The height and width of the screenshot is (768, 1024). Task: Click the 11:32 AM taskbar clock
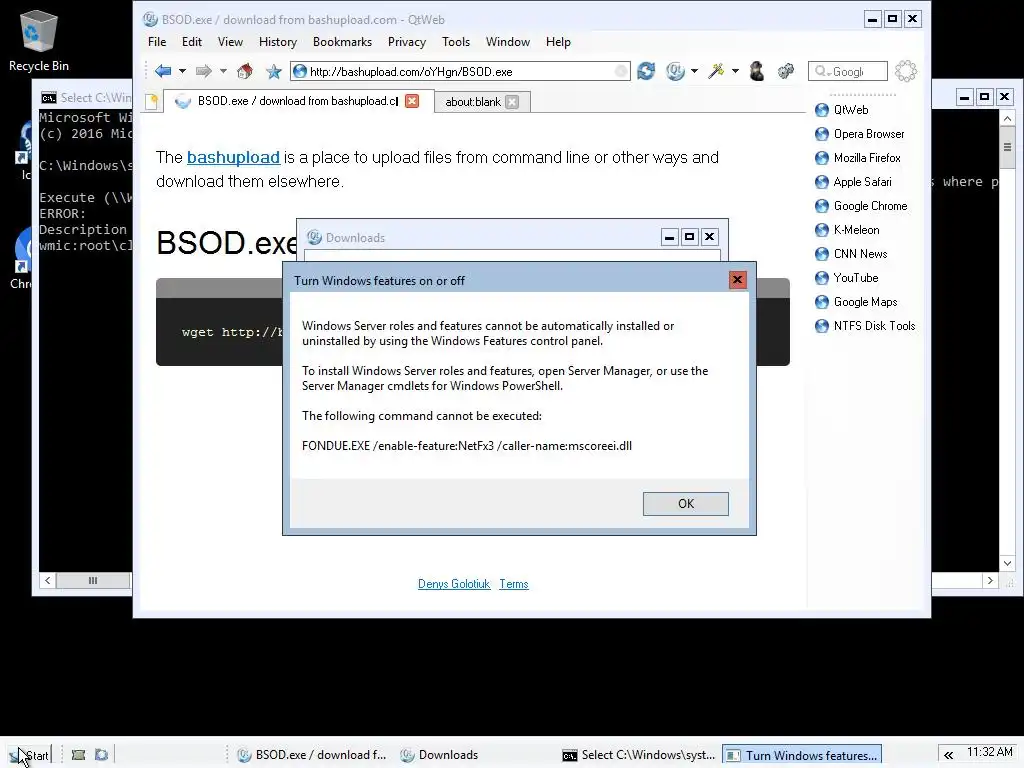[x=989, y=752]
